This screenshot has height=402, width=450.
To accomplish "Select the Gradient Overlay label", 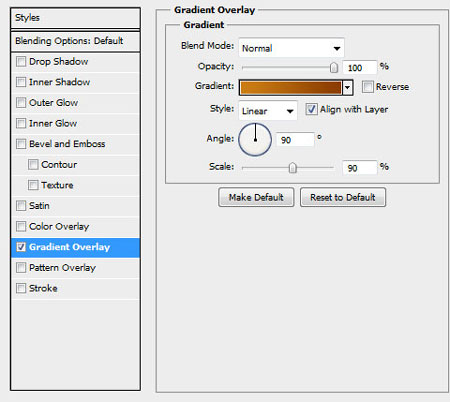I will pyautogui.click(x=70, y=247).
